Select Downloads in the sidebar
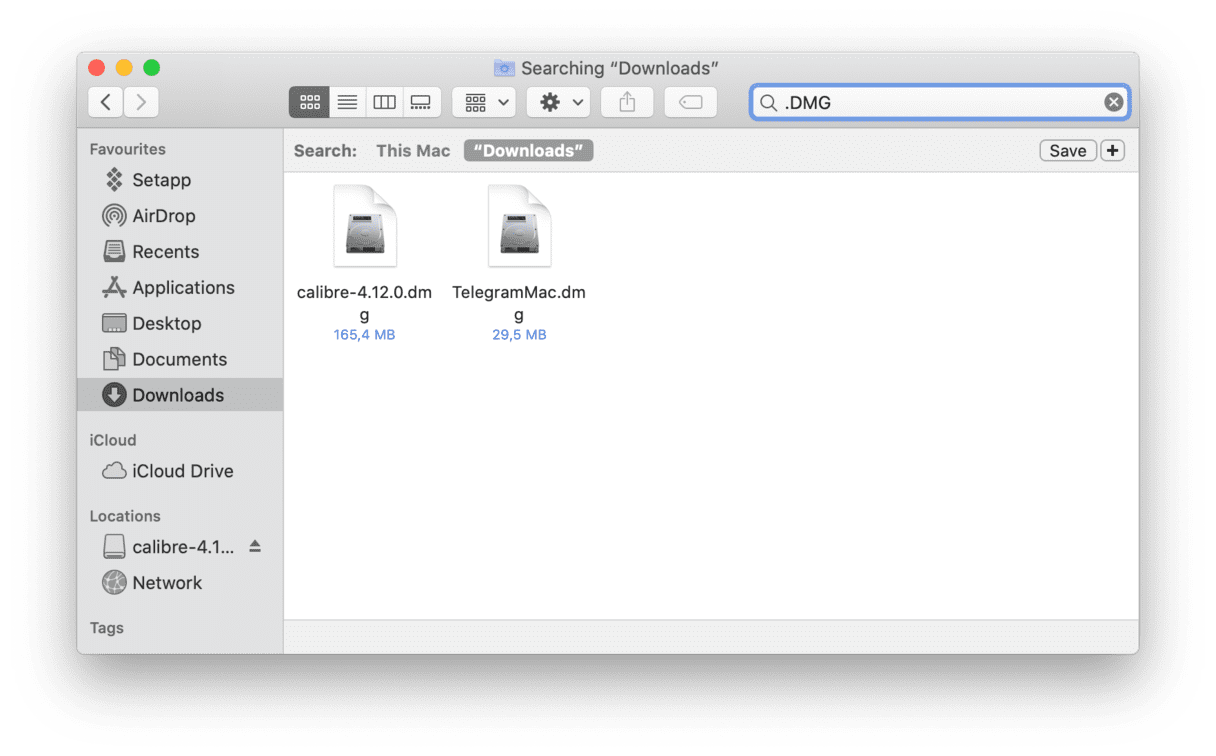Image resolution: width=1216 pixels, height=756 pixels. click(x=180, y=395)
